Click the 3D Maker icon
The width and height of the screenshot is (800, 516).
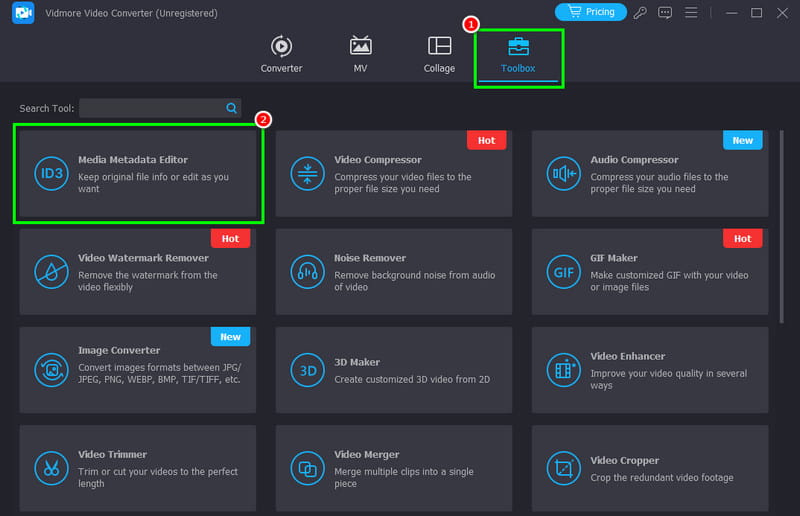307,370
